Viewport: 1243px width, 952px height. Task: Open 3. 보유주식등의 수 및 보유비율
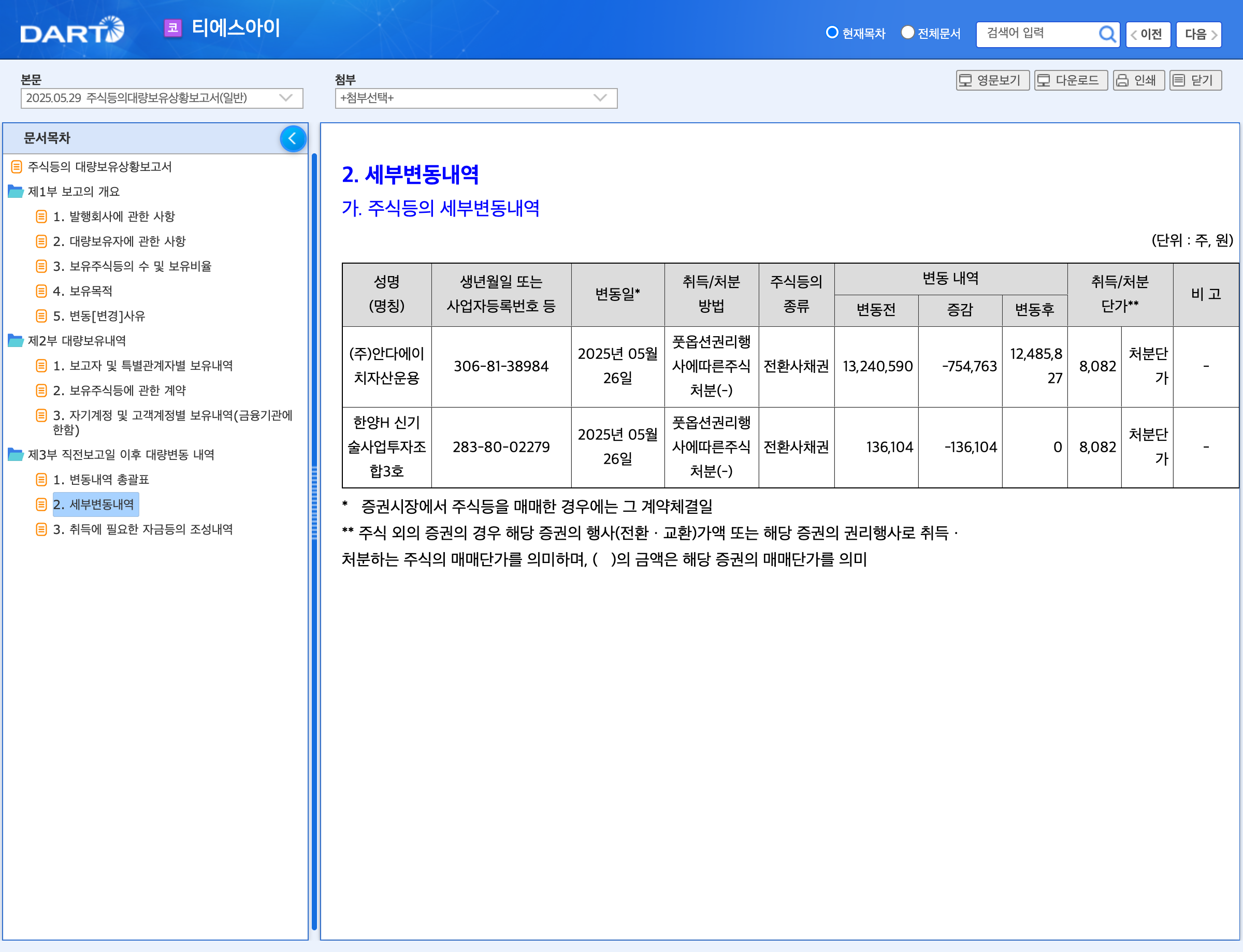pos(132,266)
